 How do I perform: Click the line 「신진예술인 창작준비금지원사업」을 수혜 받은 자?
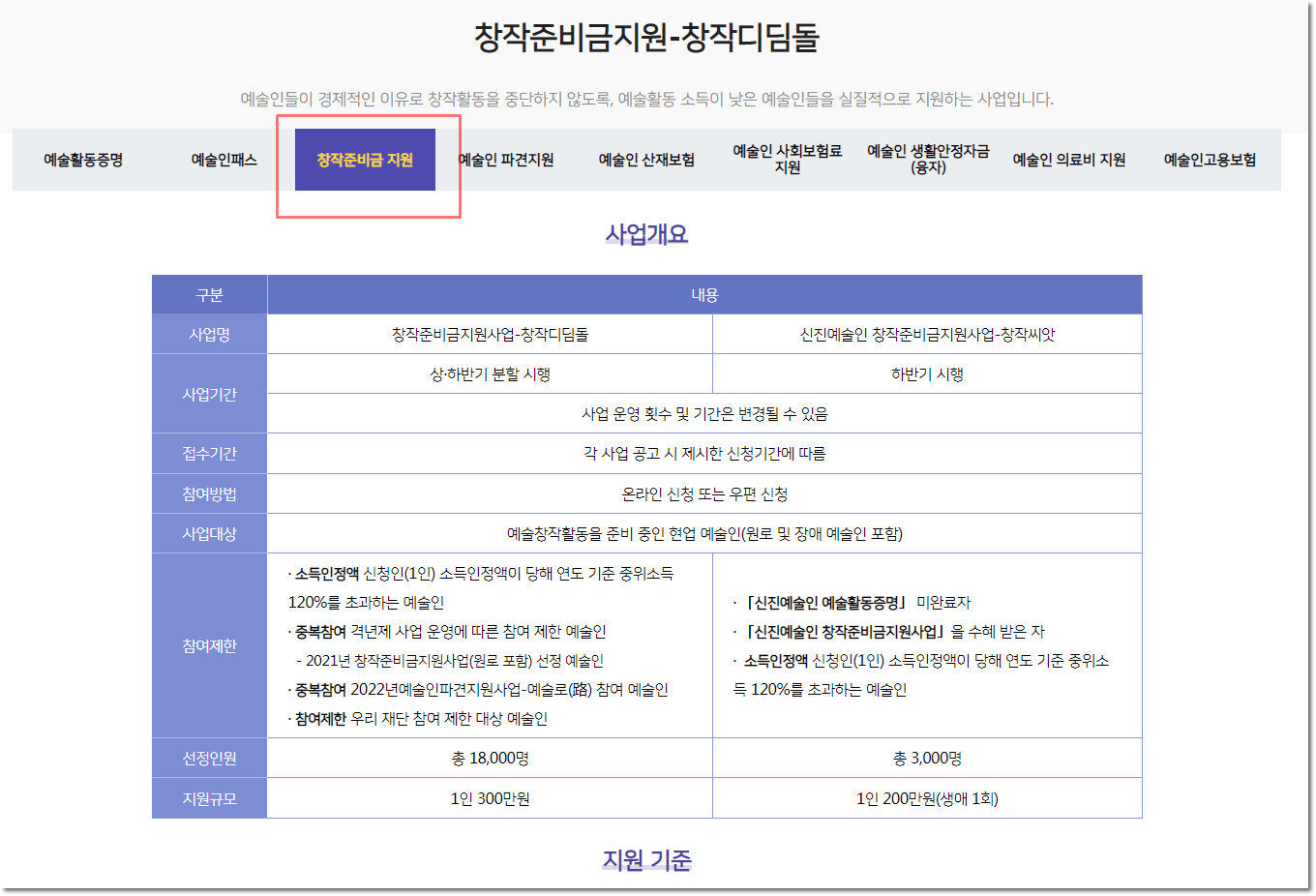[x=888, y=632]
